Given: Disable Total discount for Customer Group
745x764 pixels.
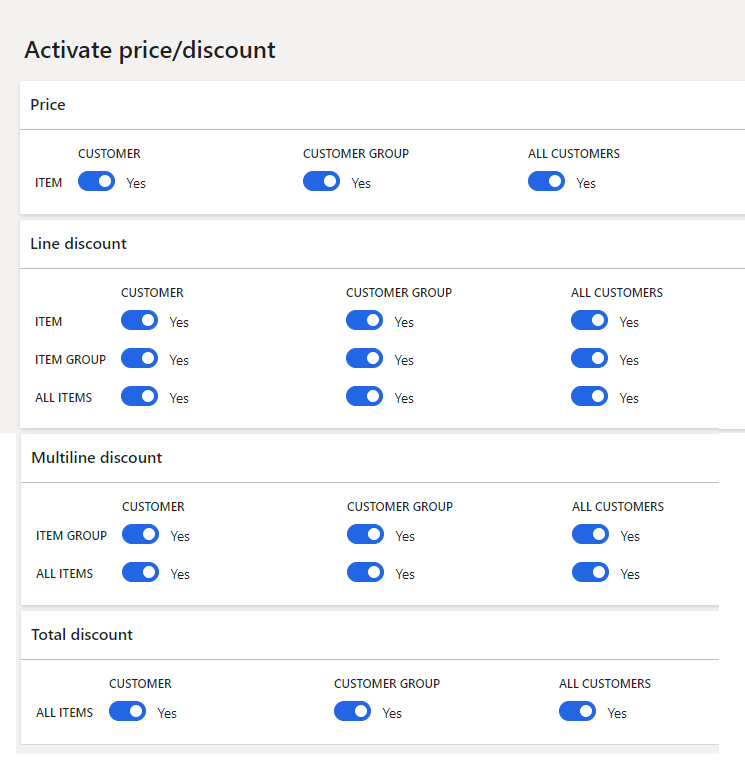Looking at the screenshot, I should (x=352, y=711).
